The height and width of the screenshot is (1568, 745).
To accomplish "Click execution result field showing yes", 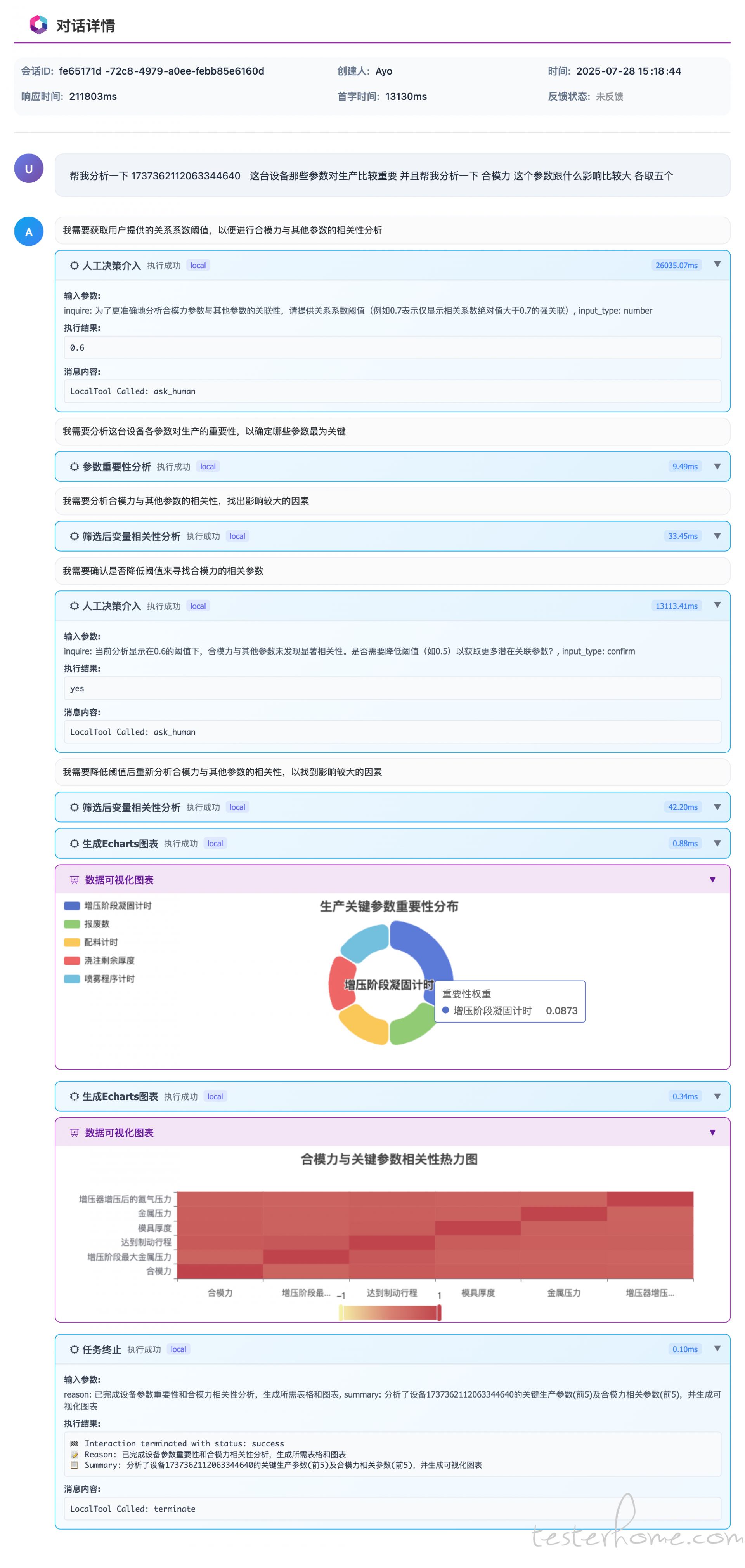I will [x=392, y=688].
